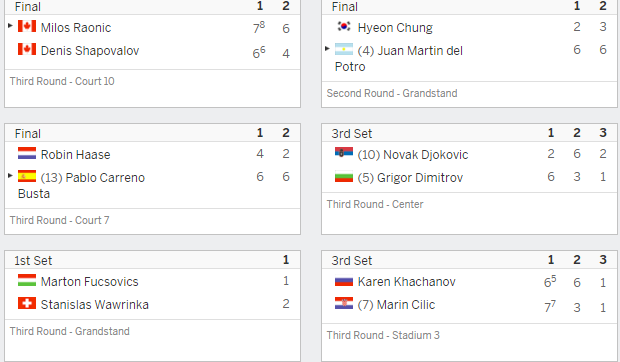This screenshot has width=620, height=362.
Task: Click the Spanish flag by Pablo Carreno Busta
Action: [x=27, y=176]
